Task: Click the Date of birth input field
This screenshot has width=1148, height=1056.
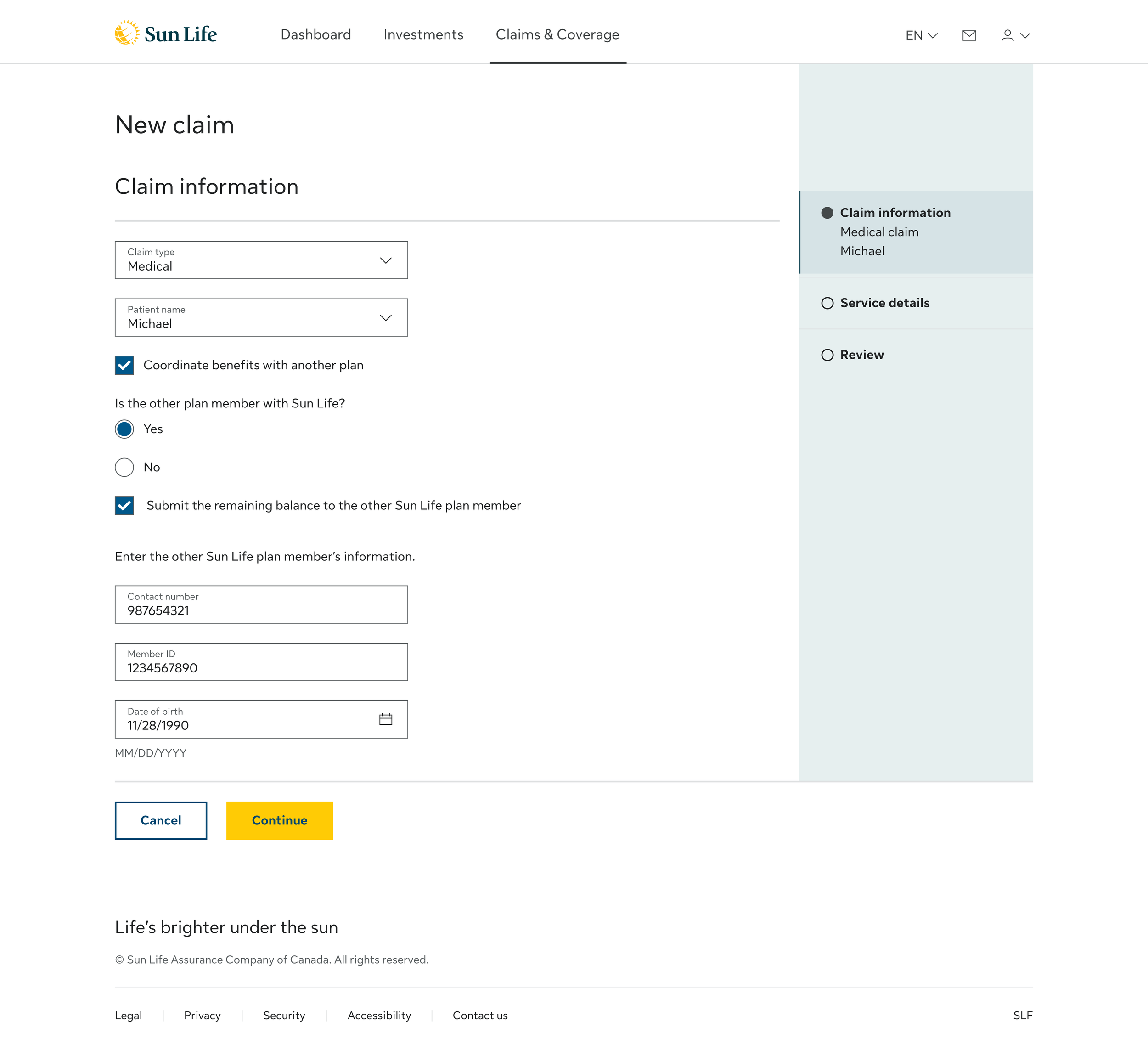Action: click(x=261, y=719)
